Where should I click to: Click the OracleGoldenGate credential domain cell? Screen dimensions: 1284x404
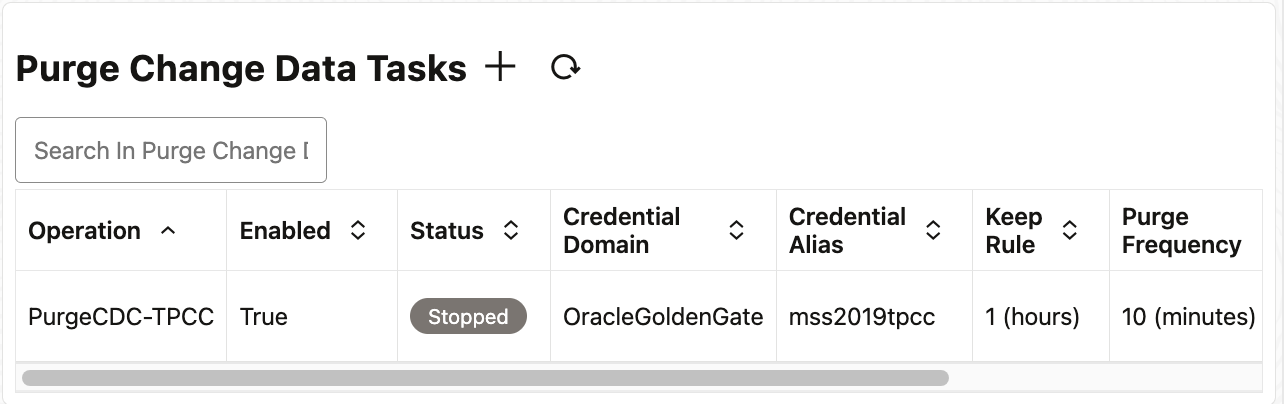[663, 317]
